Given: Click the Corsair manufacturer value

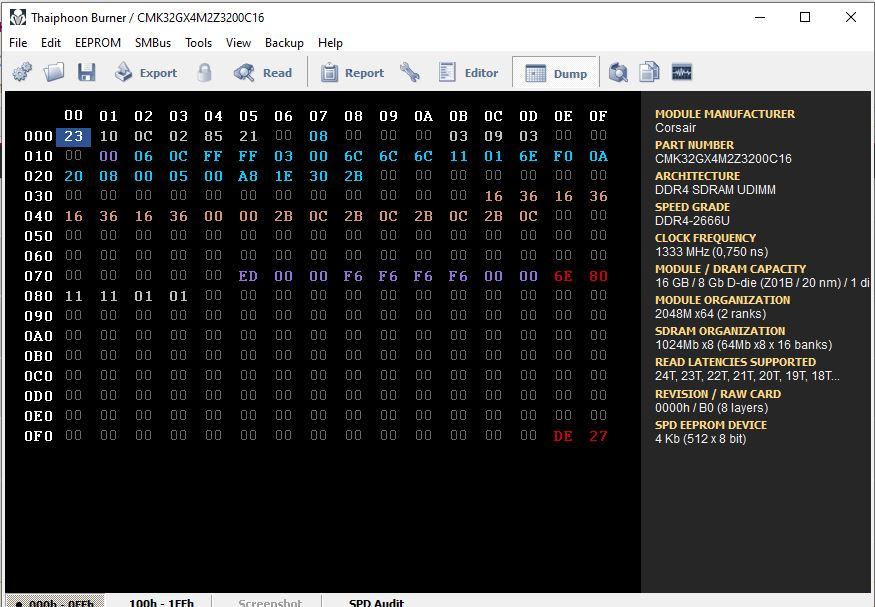Looking at the screenshot, I should [675, 128].
